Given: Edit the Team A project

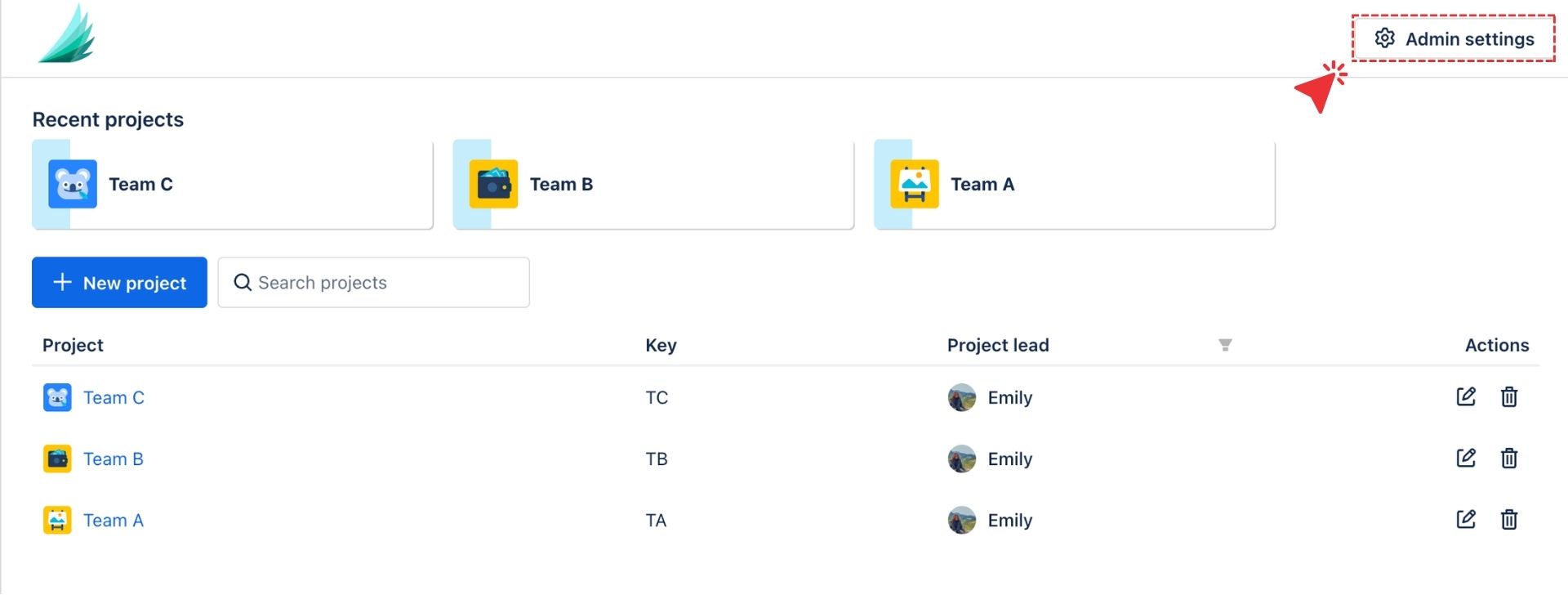Looking at the screenshot, I should tap(1466, 520).
